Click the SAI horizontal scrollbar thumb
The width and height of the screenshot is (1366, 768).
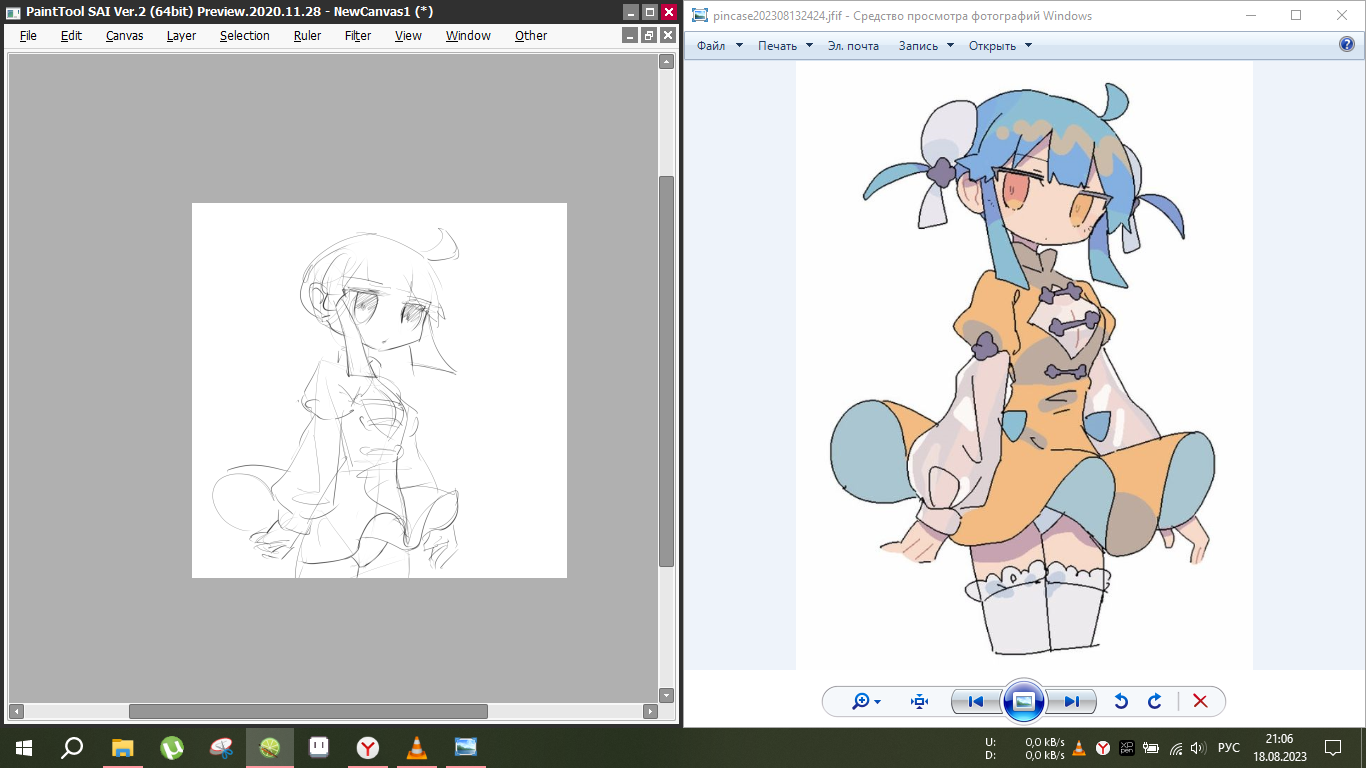point(308,712)
